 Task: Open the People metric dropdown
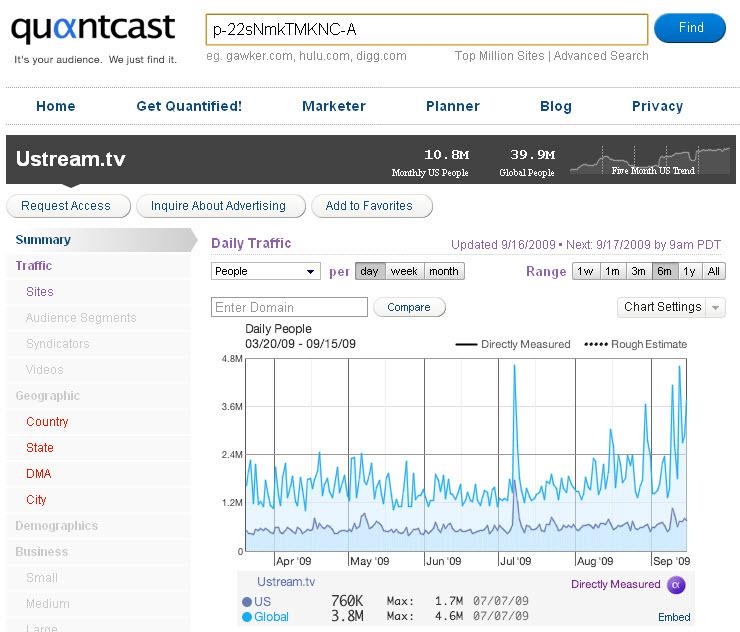click(265, 271)
